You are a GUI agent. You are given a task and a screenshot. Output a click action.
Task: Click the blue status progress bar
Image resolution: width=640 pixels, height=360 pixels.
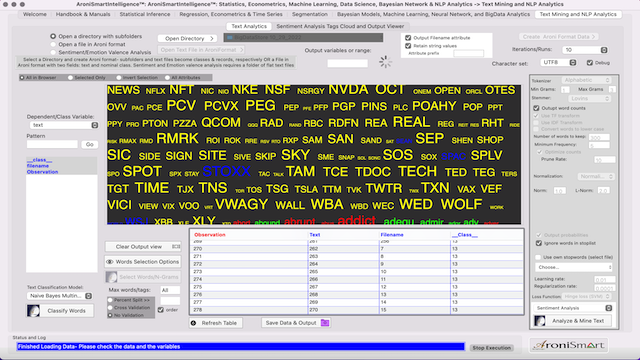(241, 347)
